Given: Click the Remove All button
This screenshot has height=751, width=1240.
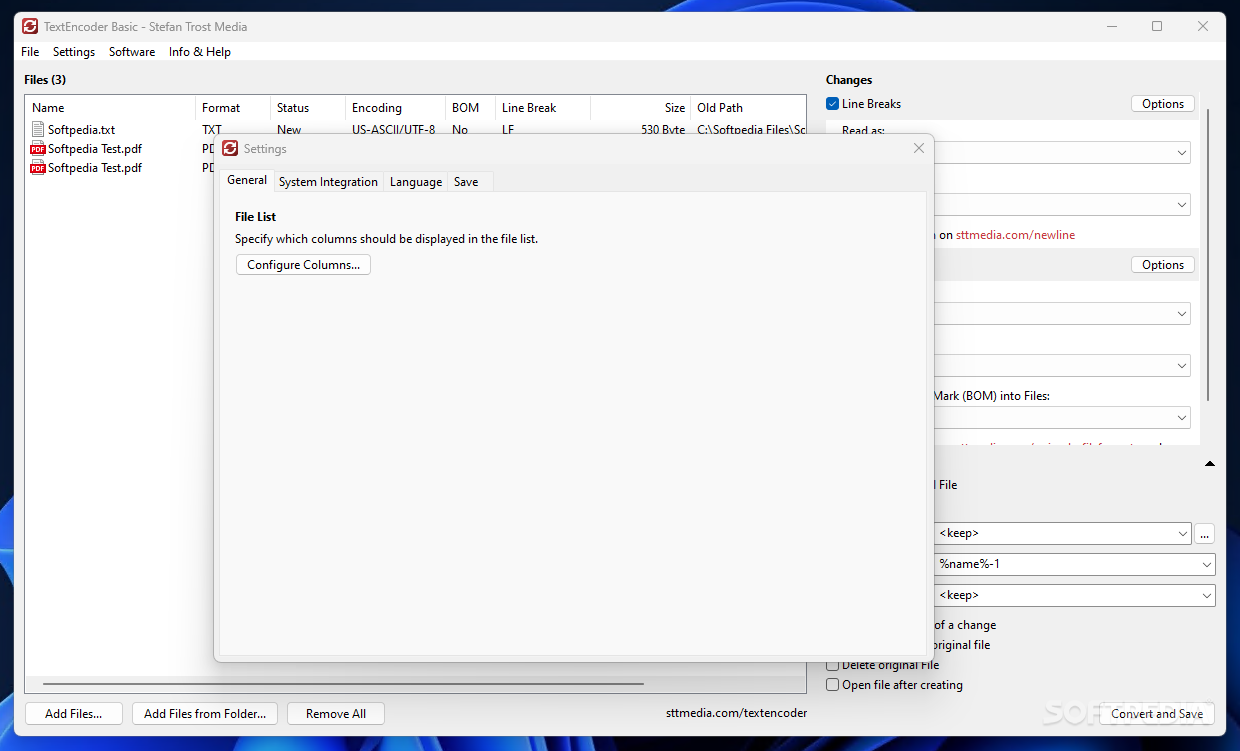Looking at the screenshot, I should (x=336, y=714).
